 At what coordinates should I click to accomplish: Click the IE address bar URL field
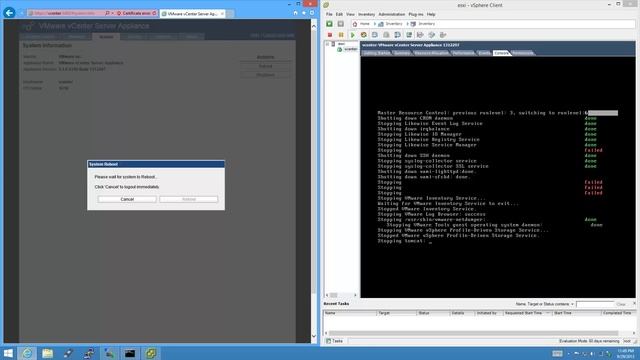tap(66, 13)
